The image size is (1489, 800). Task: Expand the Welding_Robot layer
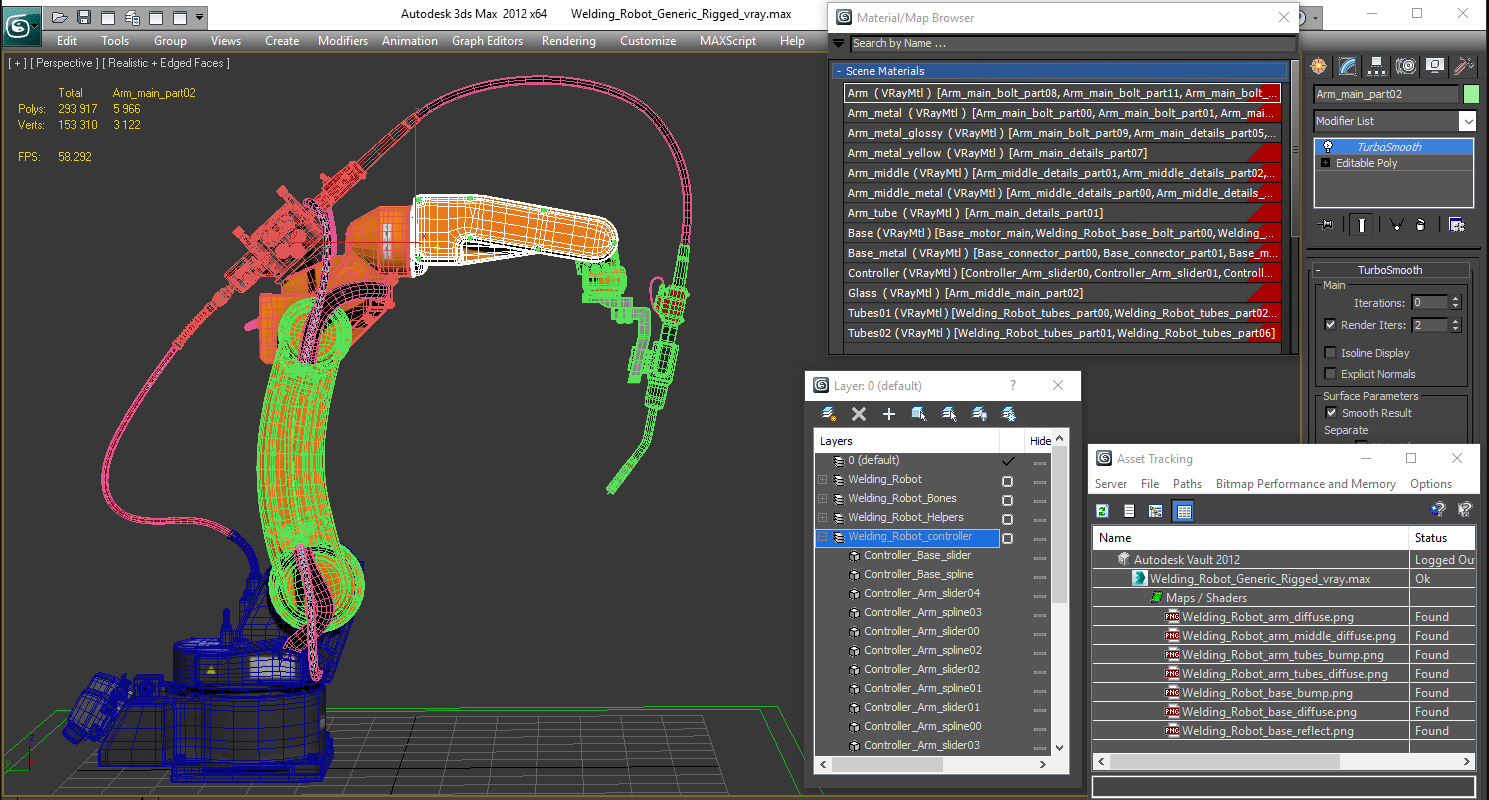(822, 480)
